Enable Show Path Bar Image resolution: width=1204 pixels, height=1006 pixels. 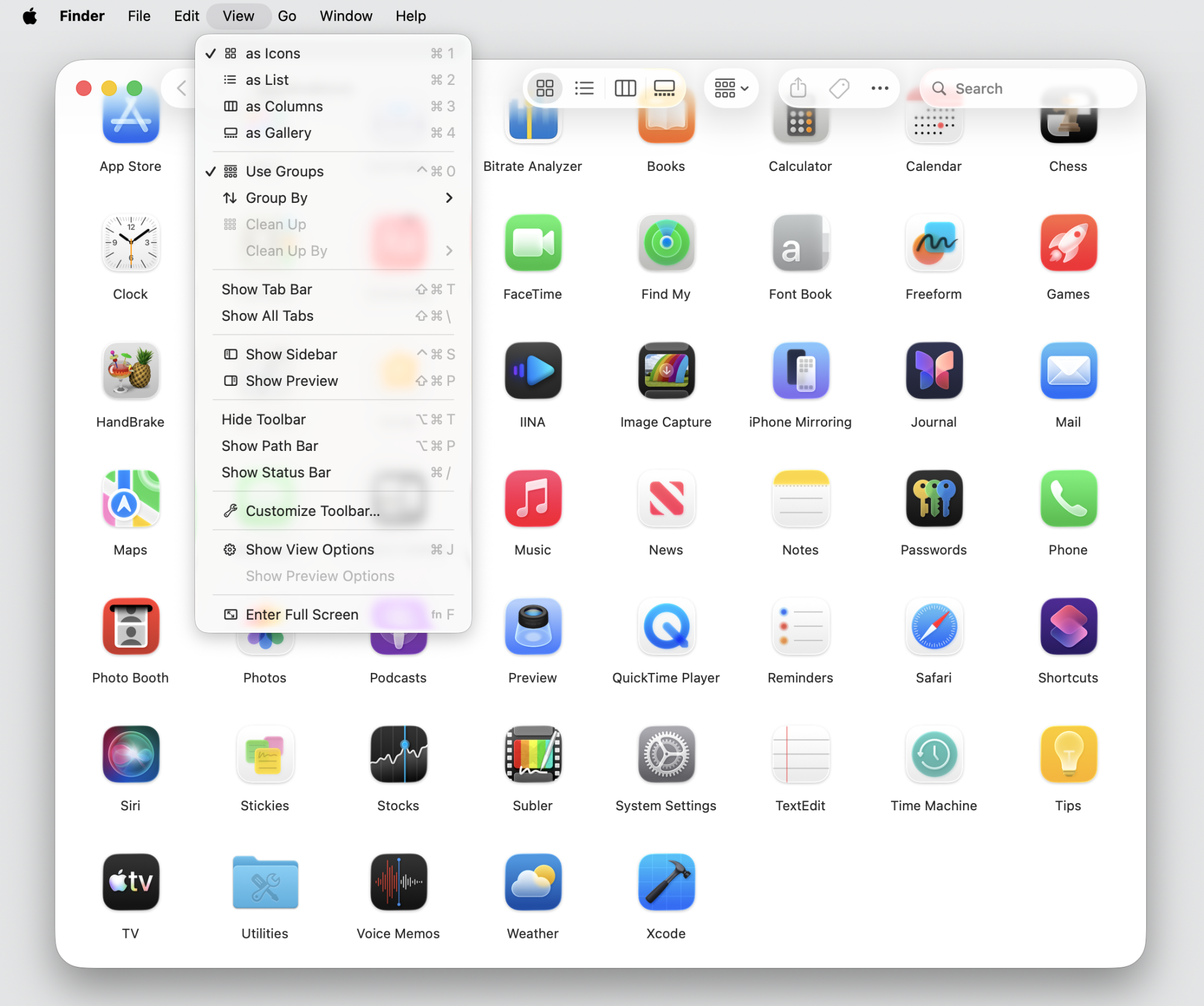(x=269, y=446)
